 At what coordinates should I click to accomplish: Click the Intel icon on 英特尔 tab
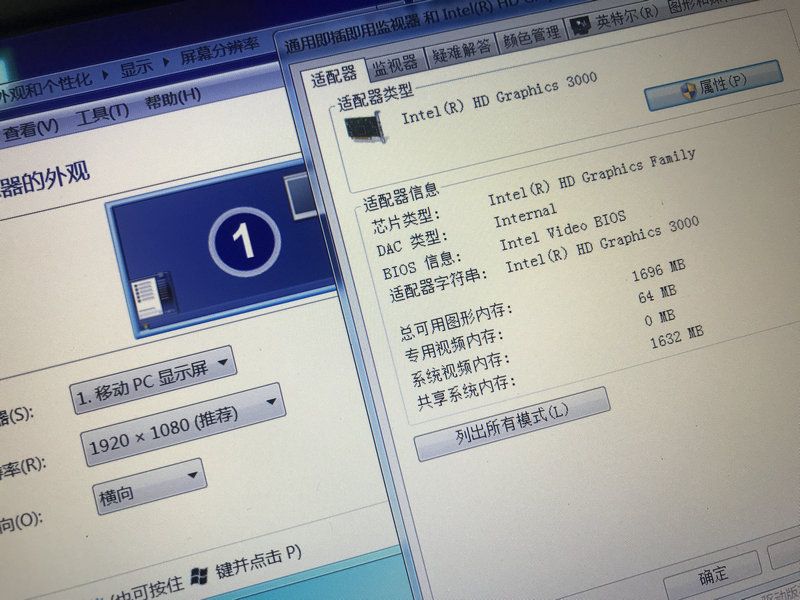click(x=580, y=26)
